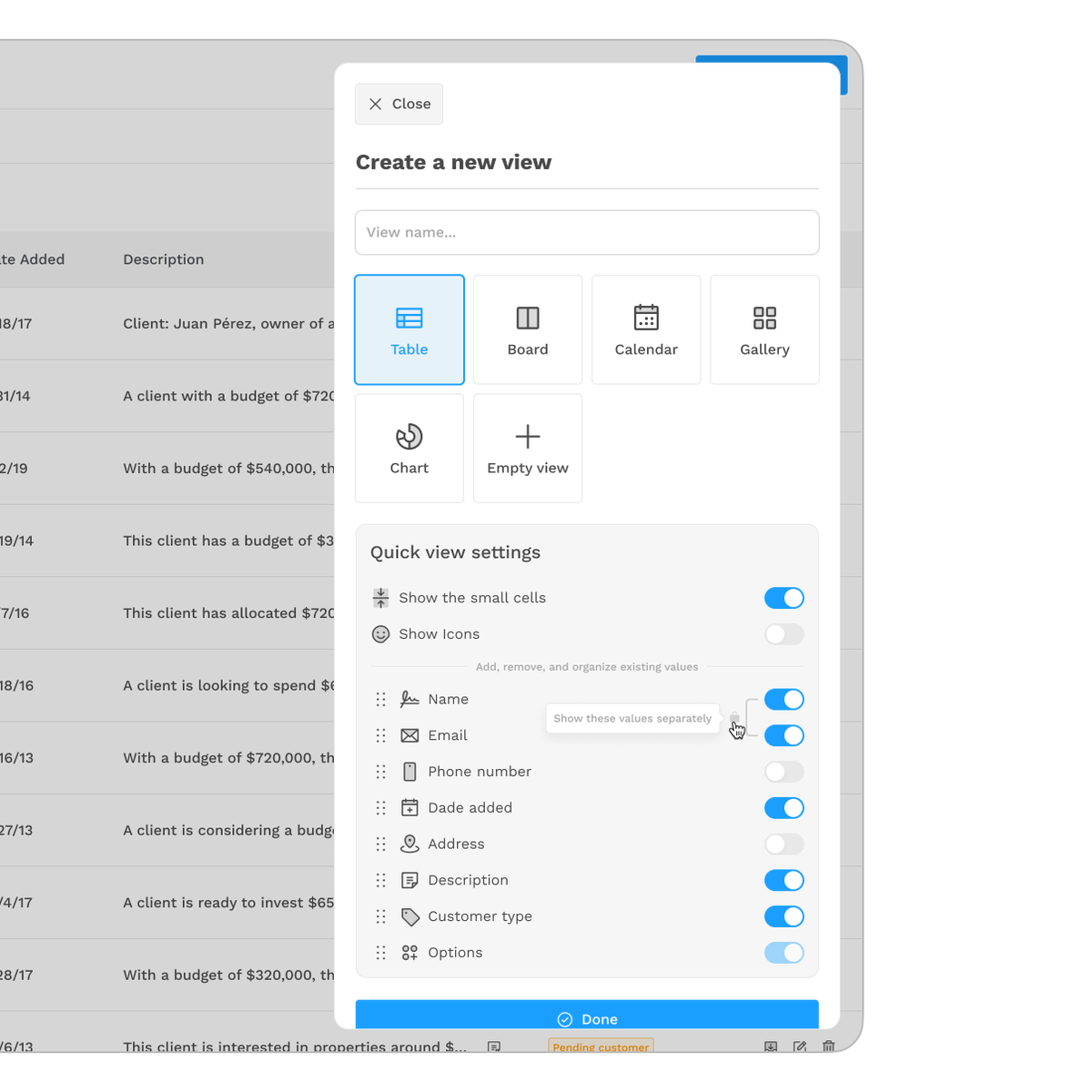Disable the Dade added field switch
This screenshot has width=1092, height=1092.
(x=784, y=808)
